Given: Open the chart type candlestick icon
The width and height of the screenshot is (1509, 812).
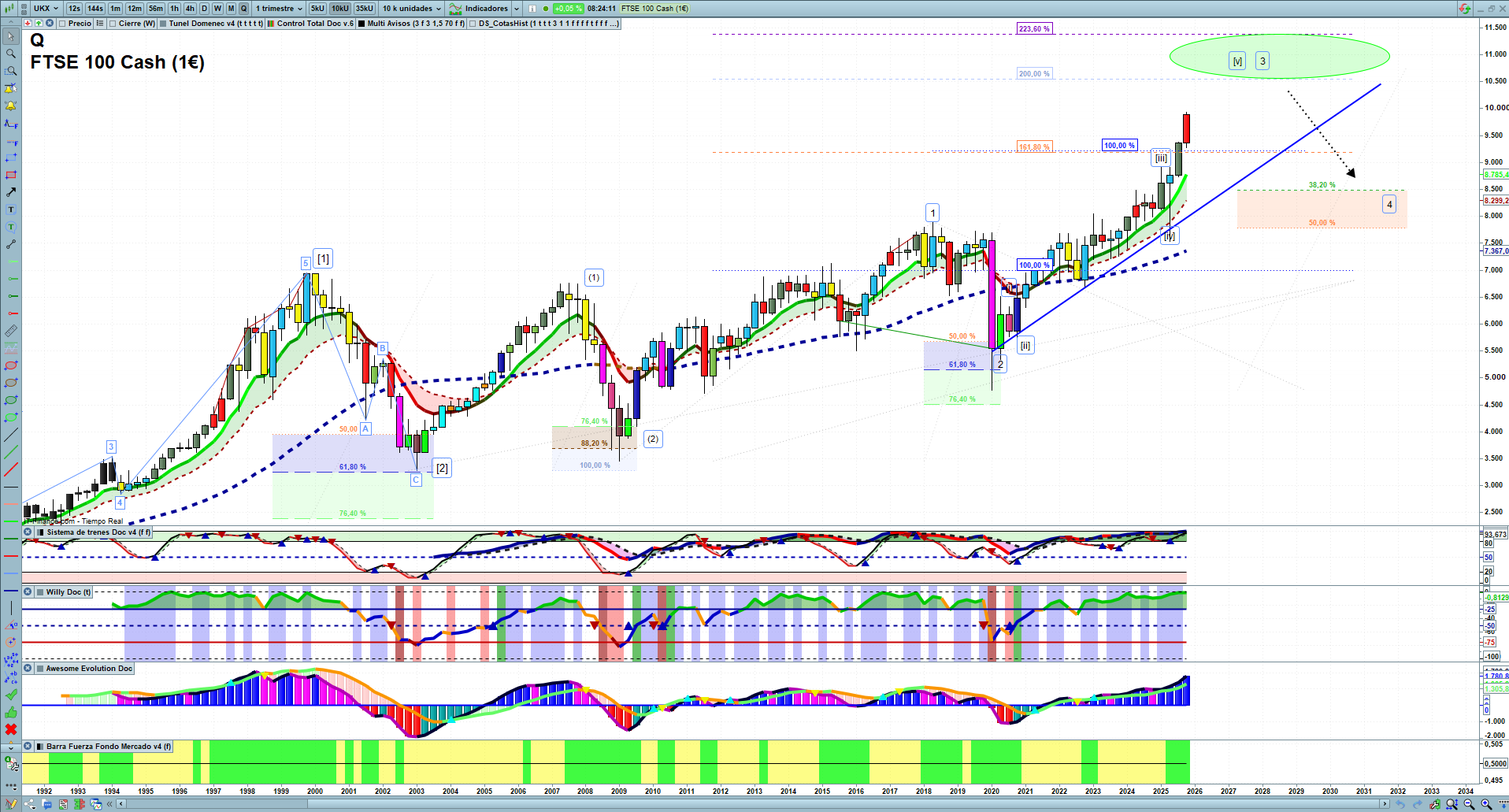Looking at the screenshot, I should pos(10,9).
